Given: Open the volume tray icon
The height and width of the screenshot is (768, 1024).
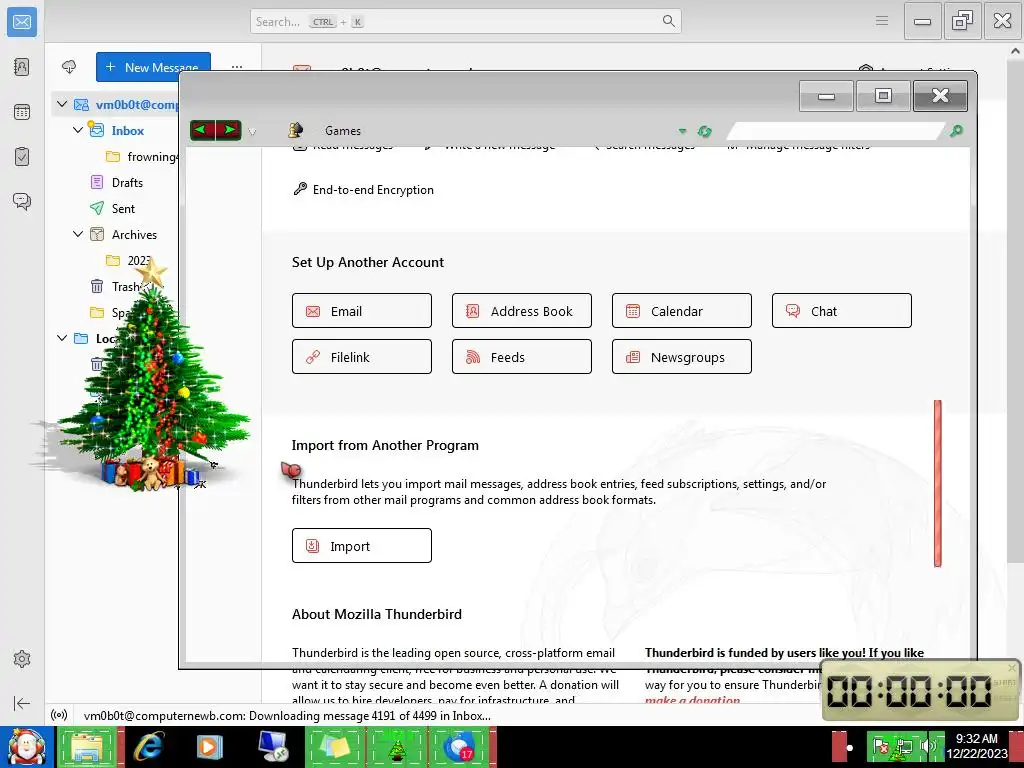Looking at the screenshot, I should tap(927, 745).
